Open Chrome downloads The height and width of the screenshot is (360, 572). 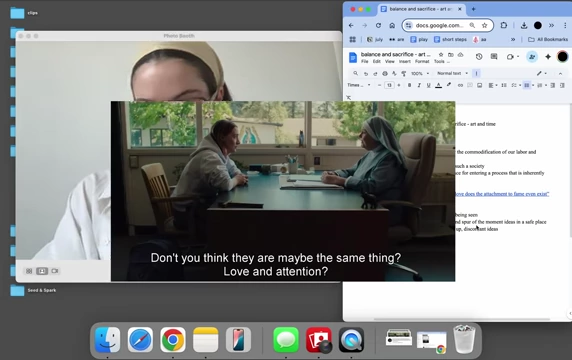tap(524, 25)
